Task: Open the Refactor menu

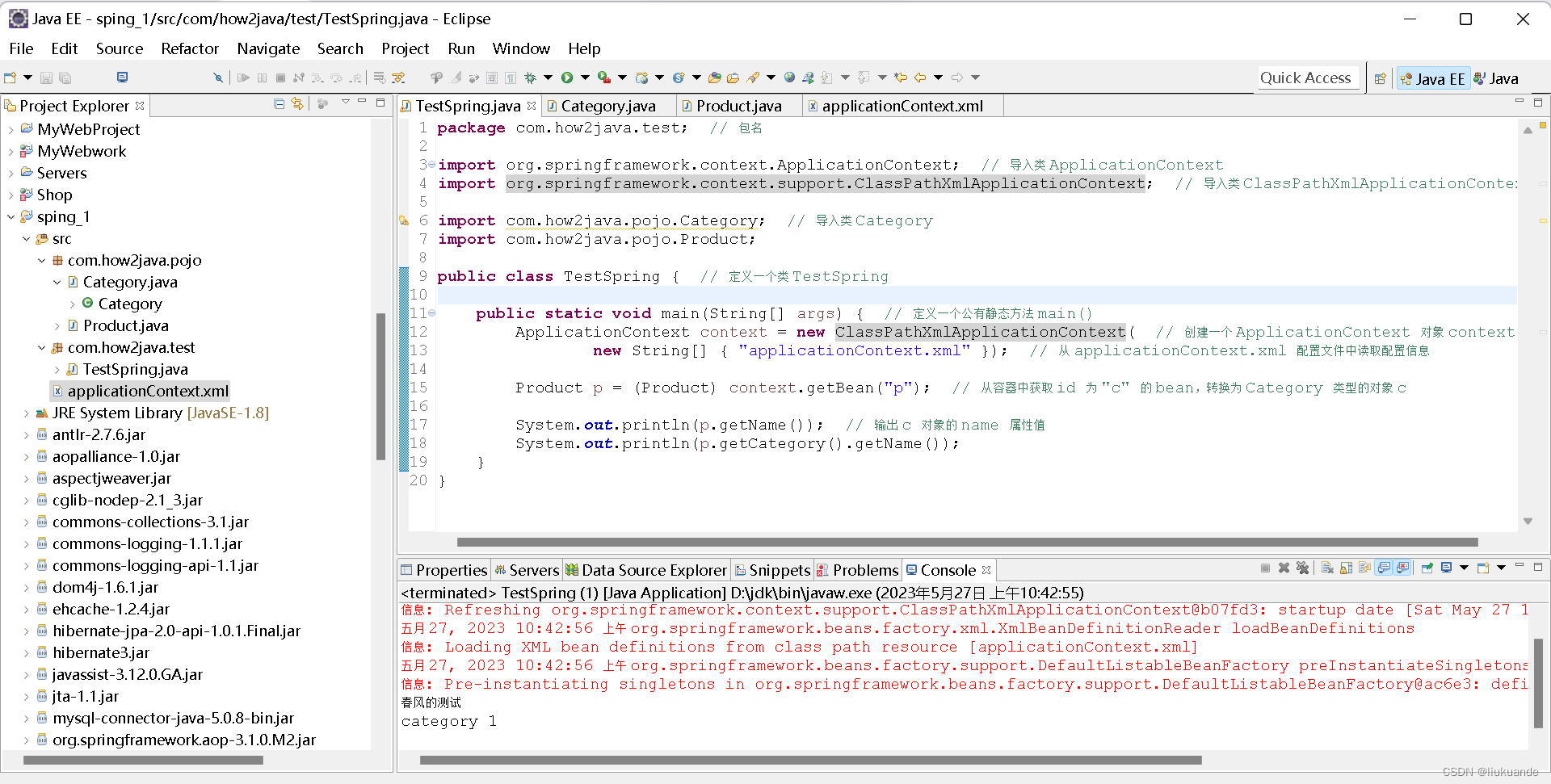Action: pyautogui.click(x=190, y=48)
